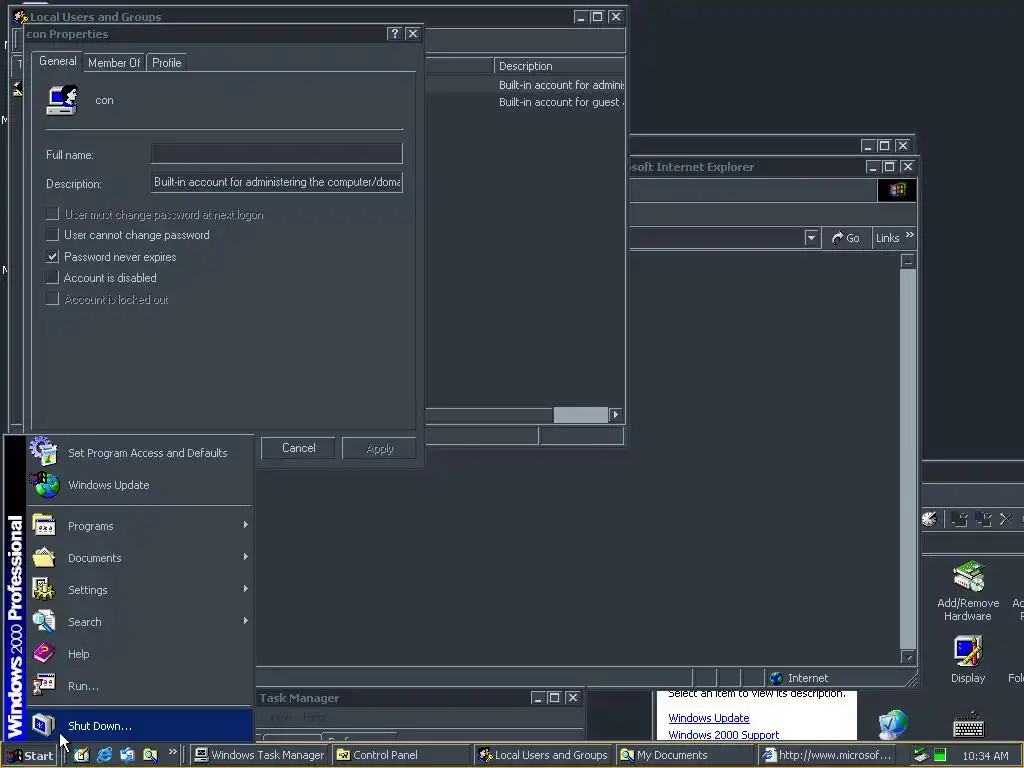The width and height of the screenshot is (1024, 768).
Task: Click right scroll arrow in Local Users list
Action: click(615, 415)
